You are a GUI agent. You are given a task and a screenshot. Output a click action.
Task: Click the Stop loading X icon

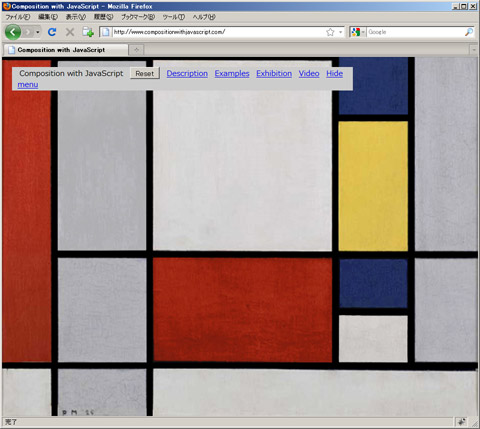[x=70, y=32]
